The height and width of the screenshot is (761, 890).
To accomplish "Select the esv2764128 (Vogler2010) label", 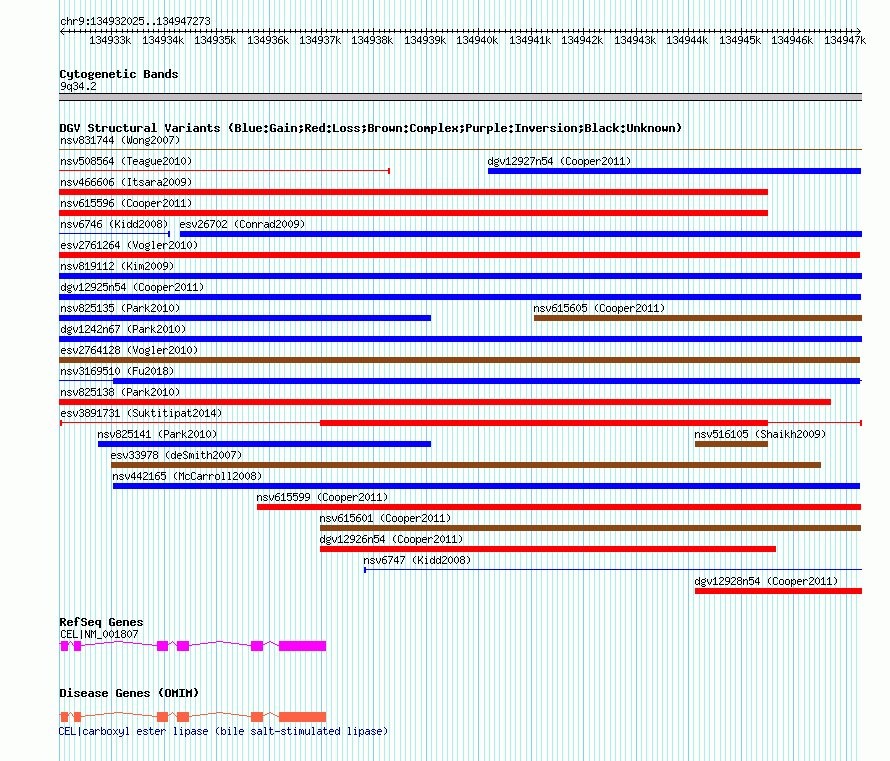I will [x=129, y=350].
